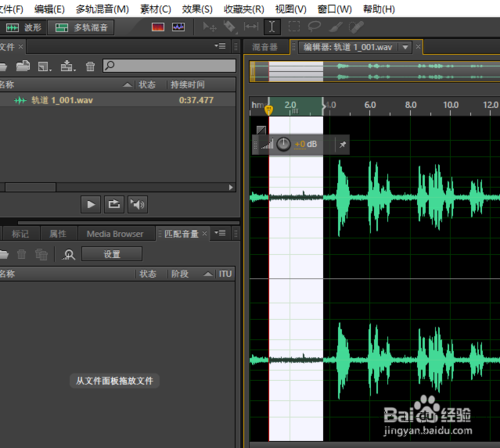Select the Lasso Selection tool
Screen dimensions: 500x448
point(314,27)
